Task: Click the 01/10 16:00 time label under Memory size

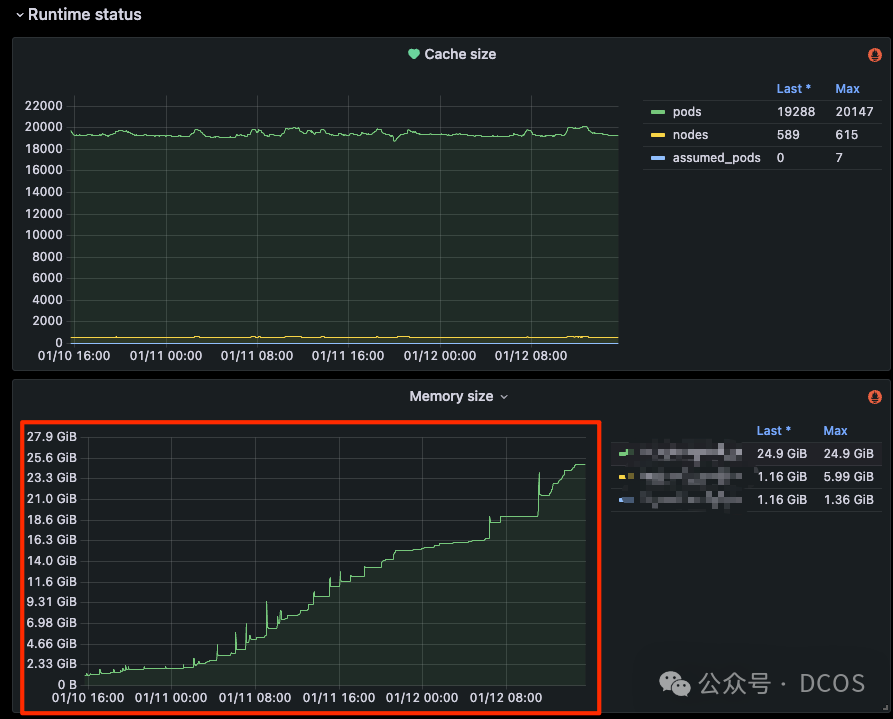Action: [88, 698]
